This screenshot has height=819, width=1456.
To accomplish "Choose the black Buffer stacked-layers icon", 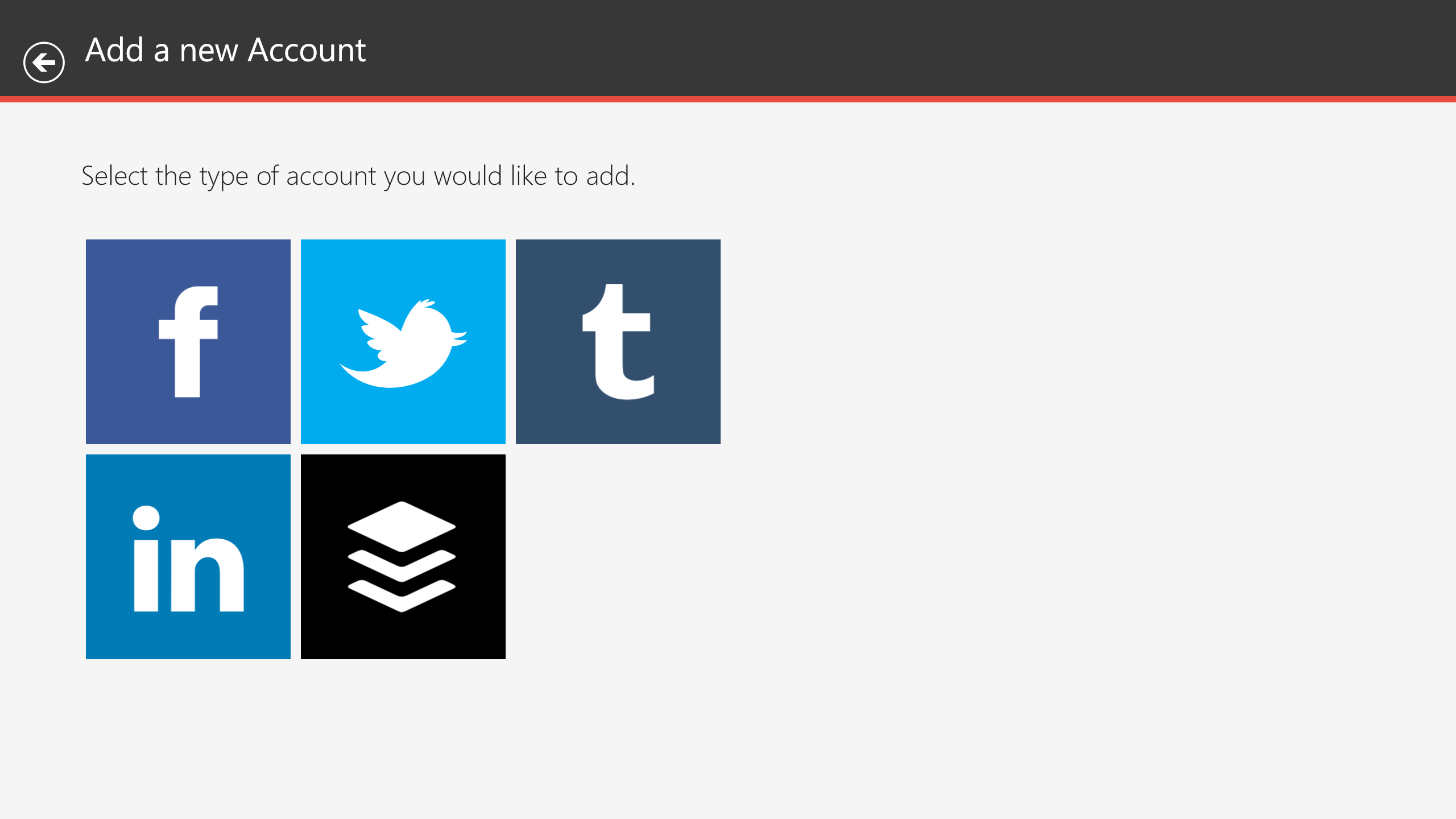I will [x=403, y=556].
